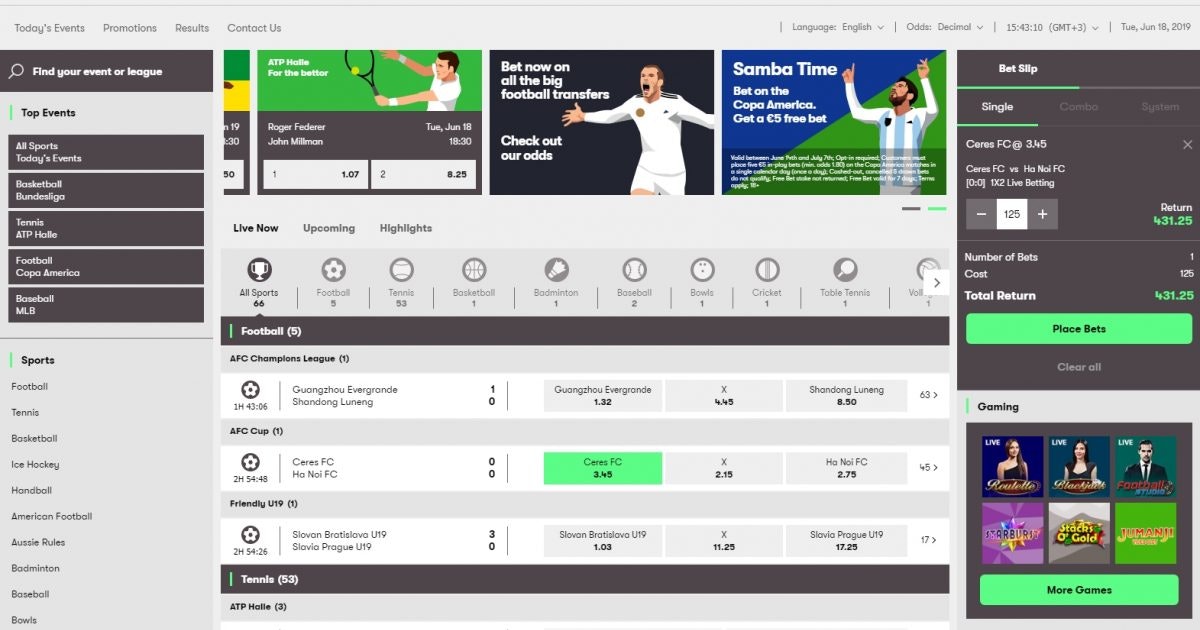Viewport: 1200px width, 630px height.
Task: Click the All Sports trophy icon
Action: pyautogui.click(x=259, y=271)
